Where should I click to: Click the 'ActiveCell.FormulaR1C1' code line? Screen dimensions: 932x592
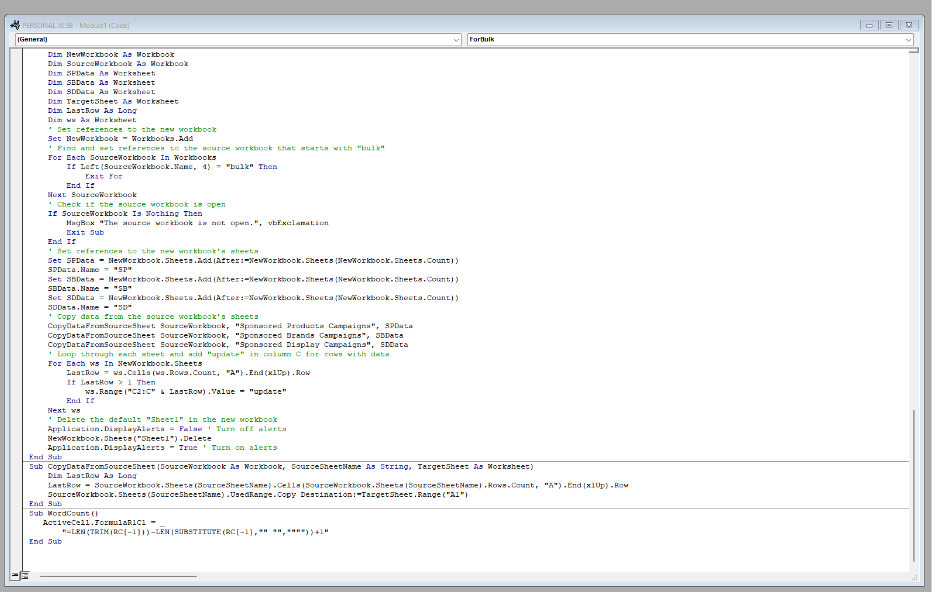pos(100,522)
